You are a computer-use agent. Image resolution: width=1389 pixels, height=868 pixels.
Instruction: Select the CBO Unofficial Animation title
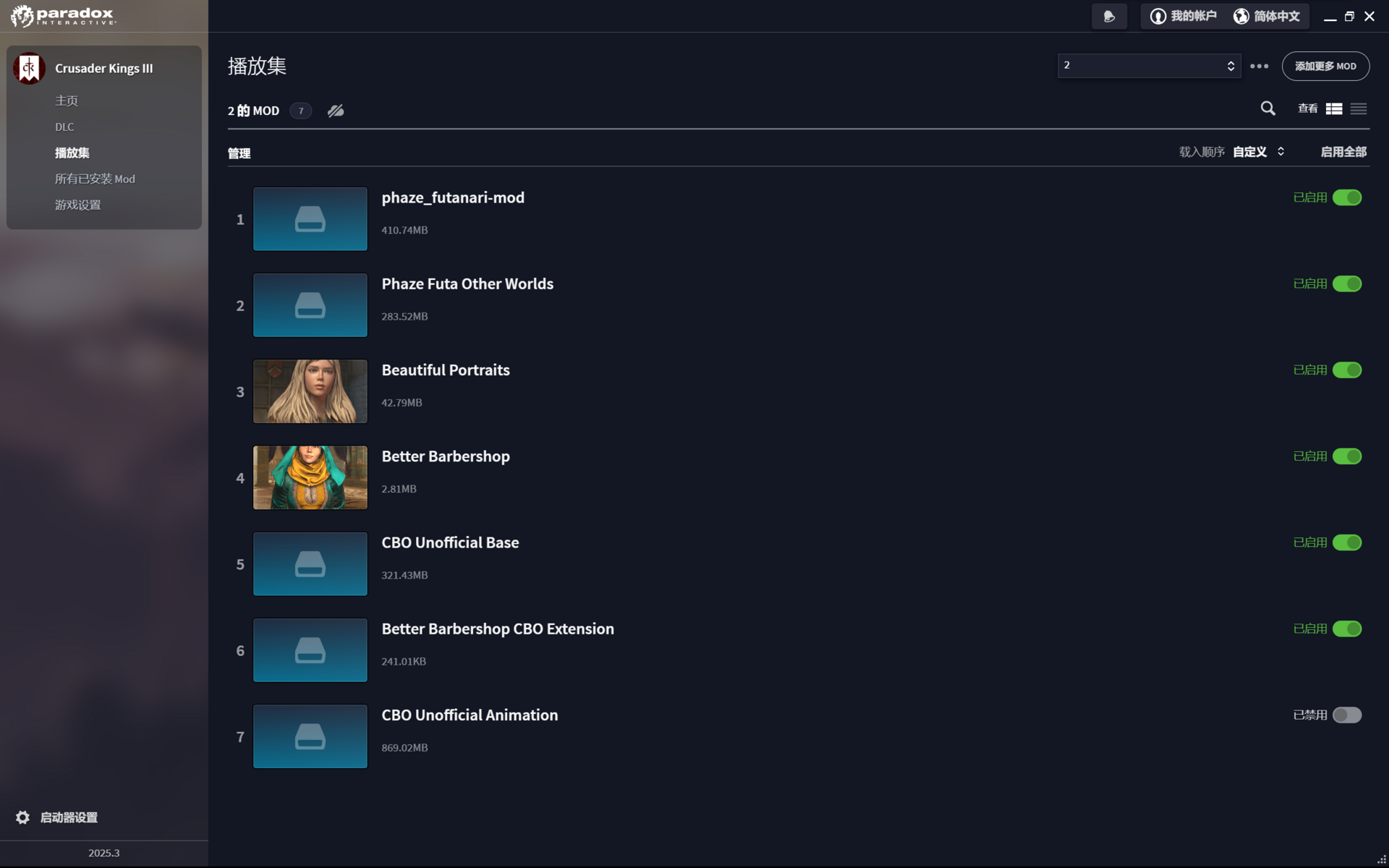click(x=470, y=715)
